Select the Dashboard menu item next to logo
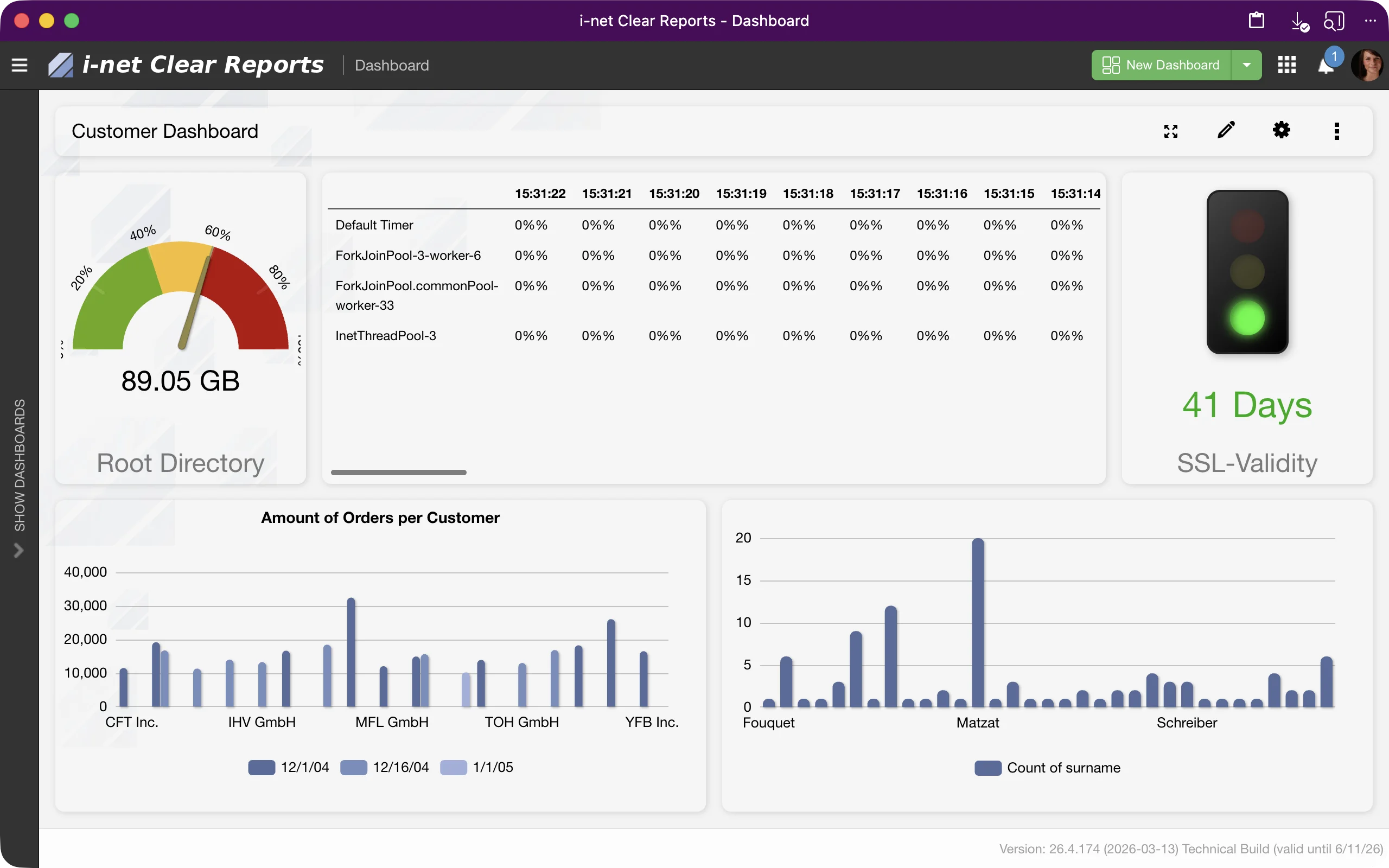1389x868 pixels. [391, 65]
